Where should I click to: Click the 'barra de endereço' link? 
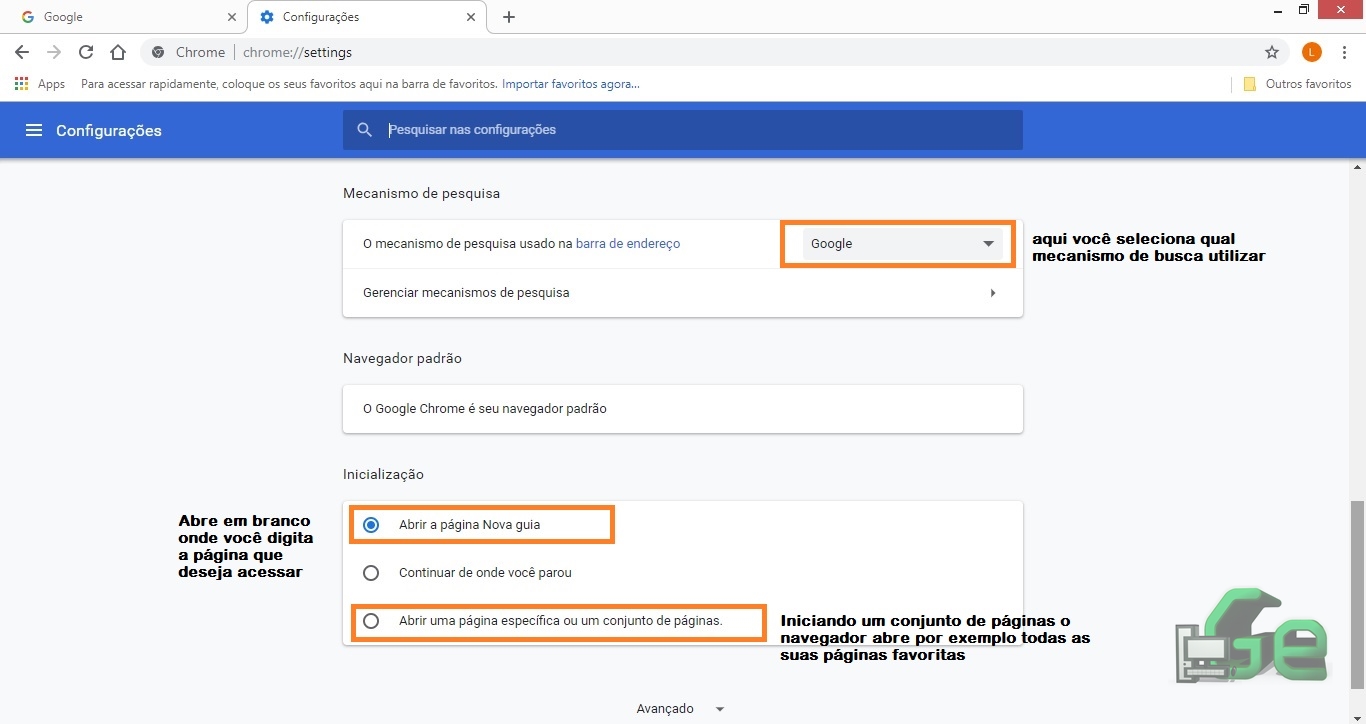(x=628, y=243)
